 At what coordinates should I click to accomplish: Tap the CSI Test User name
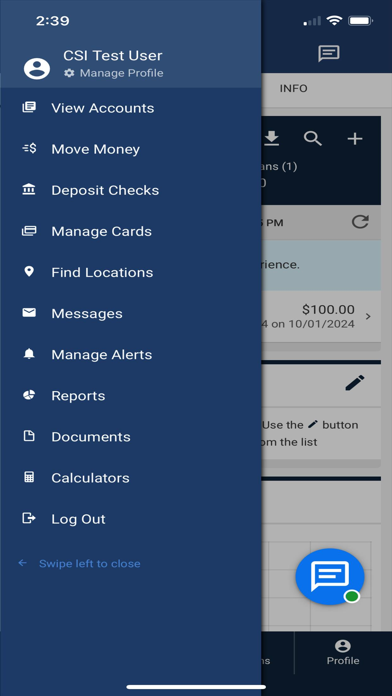tap(113, 55)
